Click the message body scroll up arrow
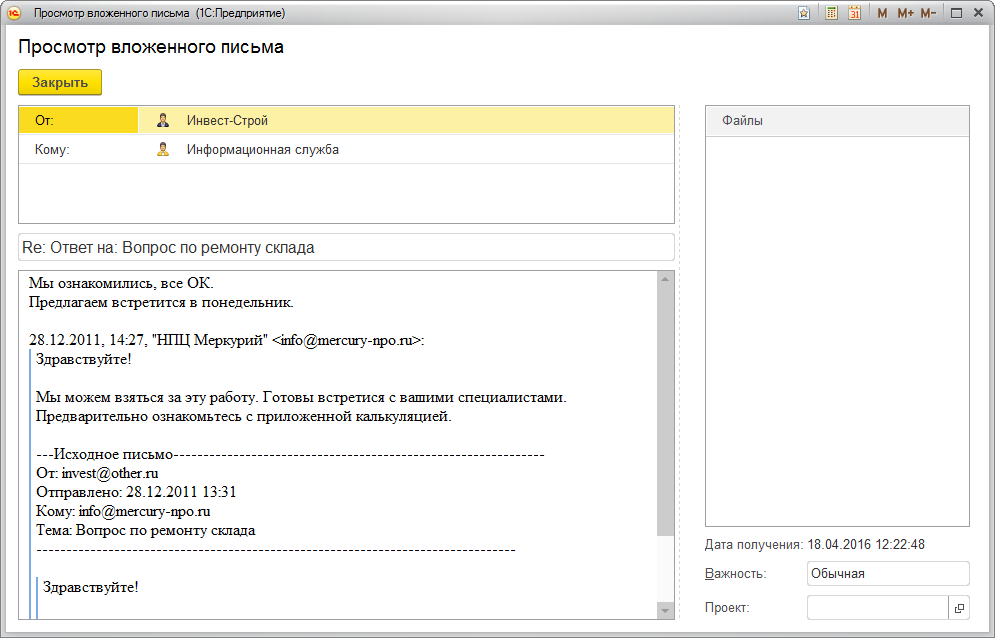 coord(665,279)
